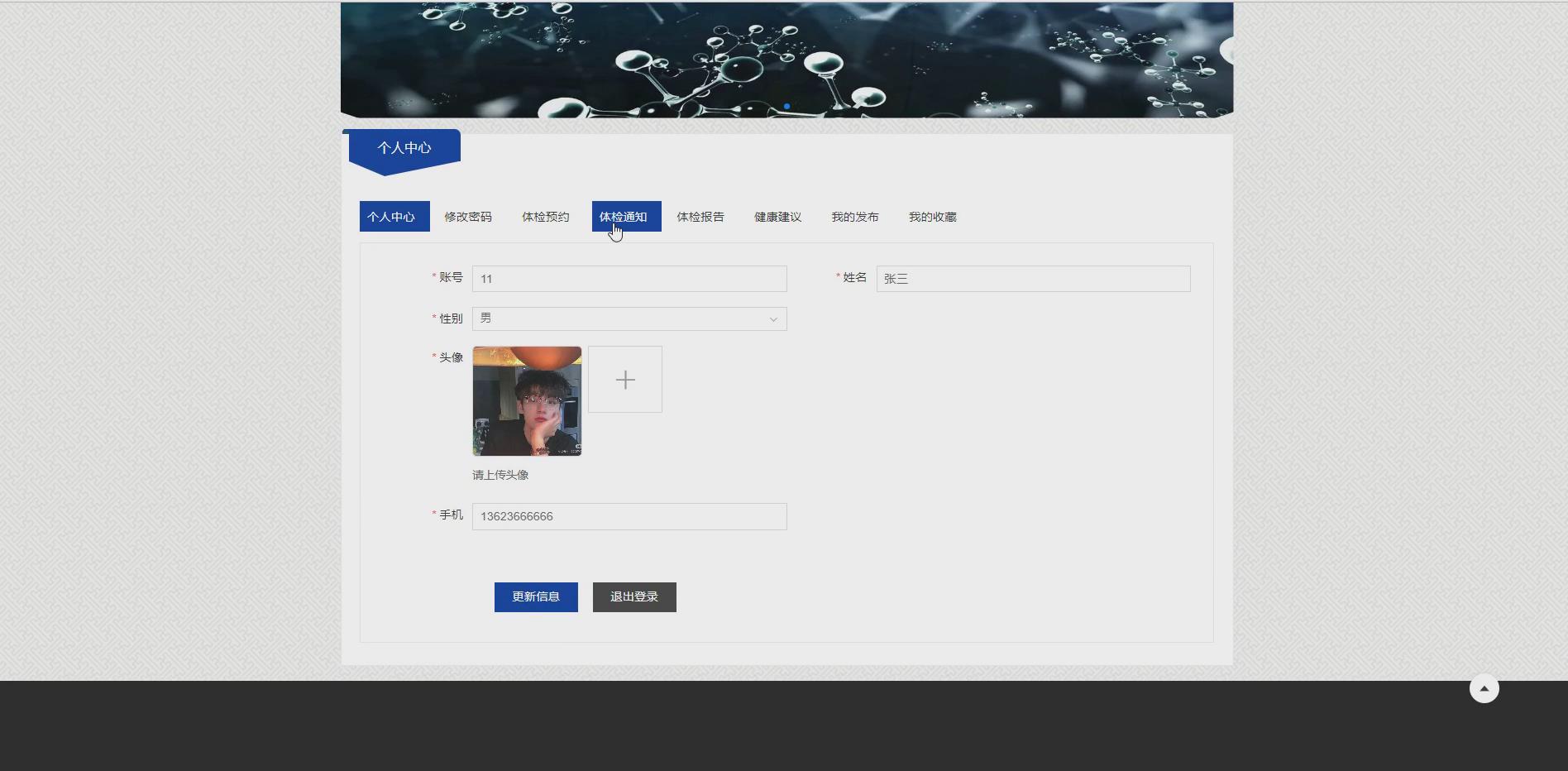Expand the gender selector showing 男
This screenshot has width=1568, height=771.
pos(629,318)
